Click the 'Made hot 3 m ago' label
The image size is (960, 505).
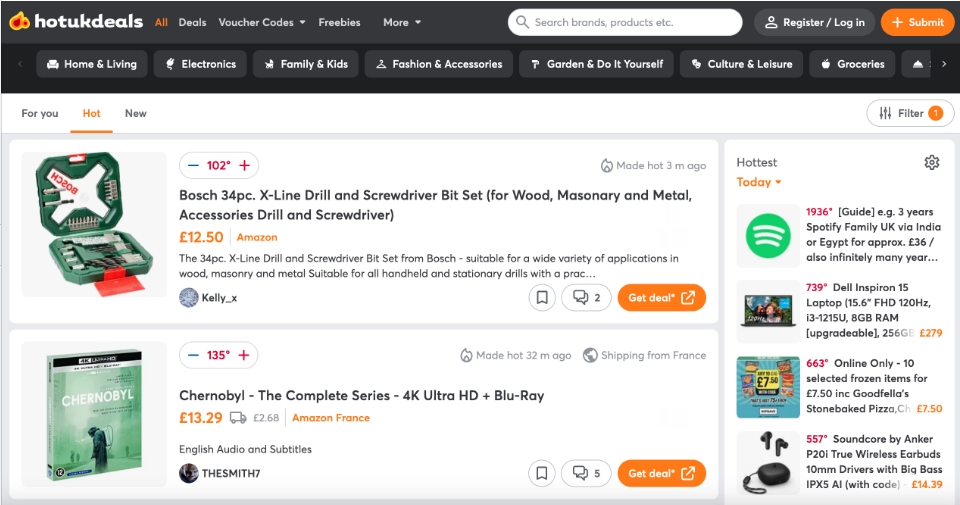pyautogui.click(x=653, y=165)
